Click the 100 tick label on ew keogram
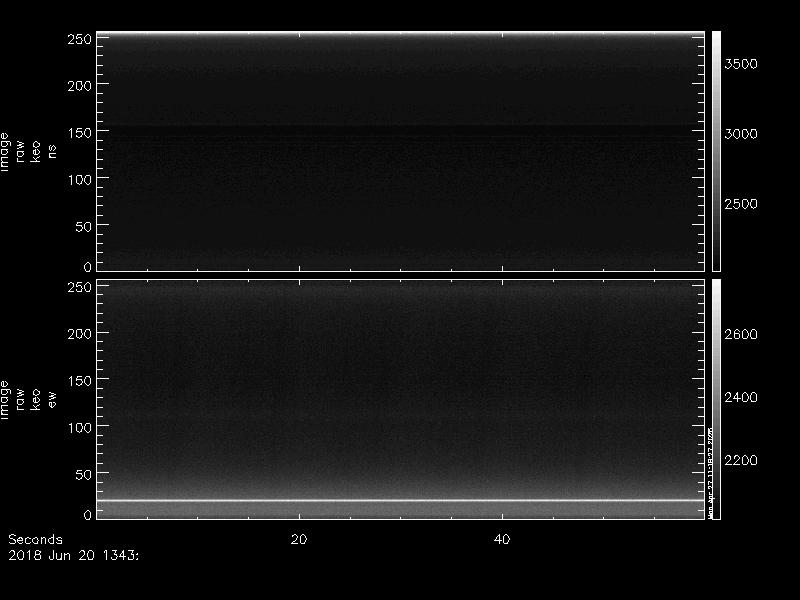 pos(80,428)
